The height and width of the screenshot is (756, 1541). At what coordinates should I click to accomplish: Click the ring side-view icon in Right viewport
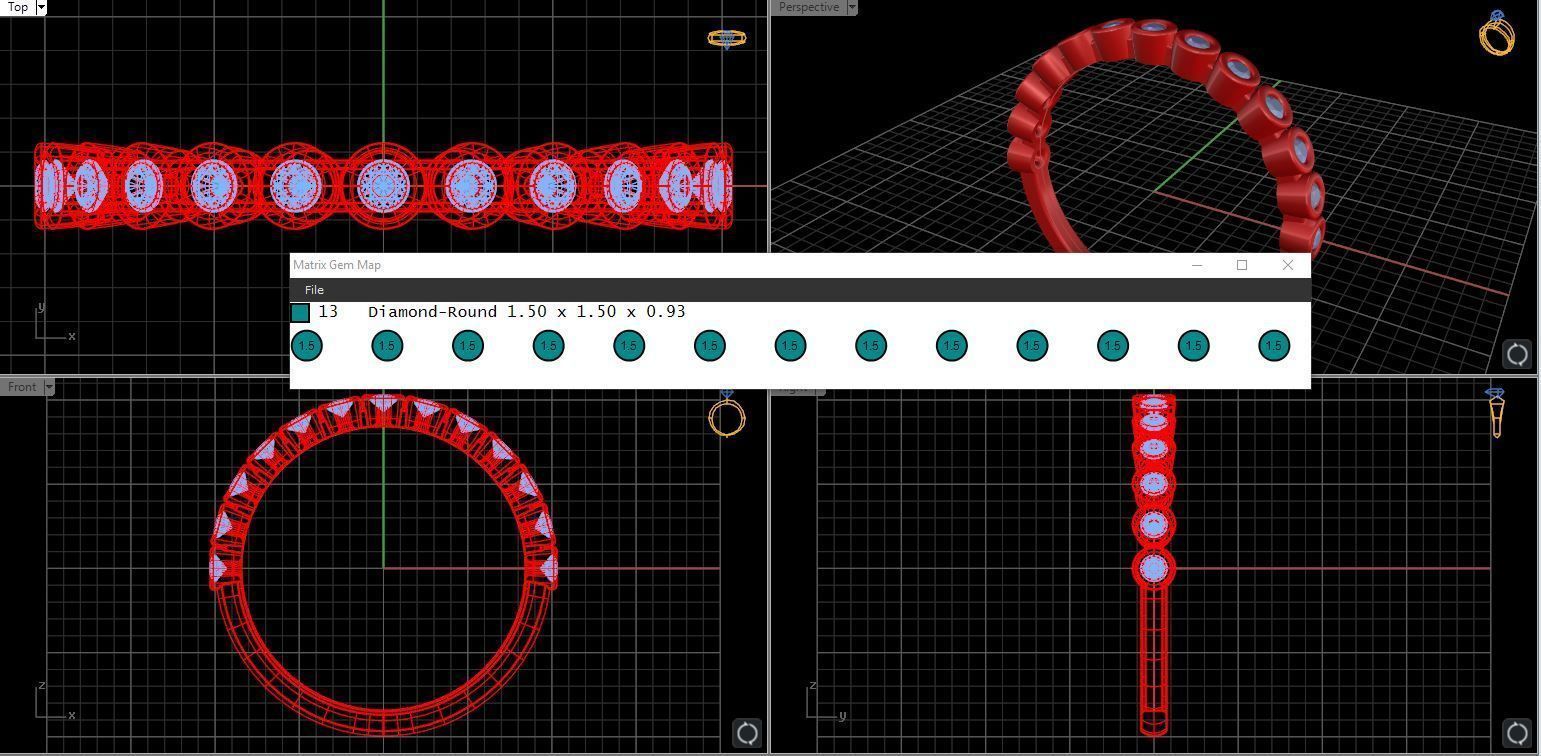click(x=1496, y=413)
